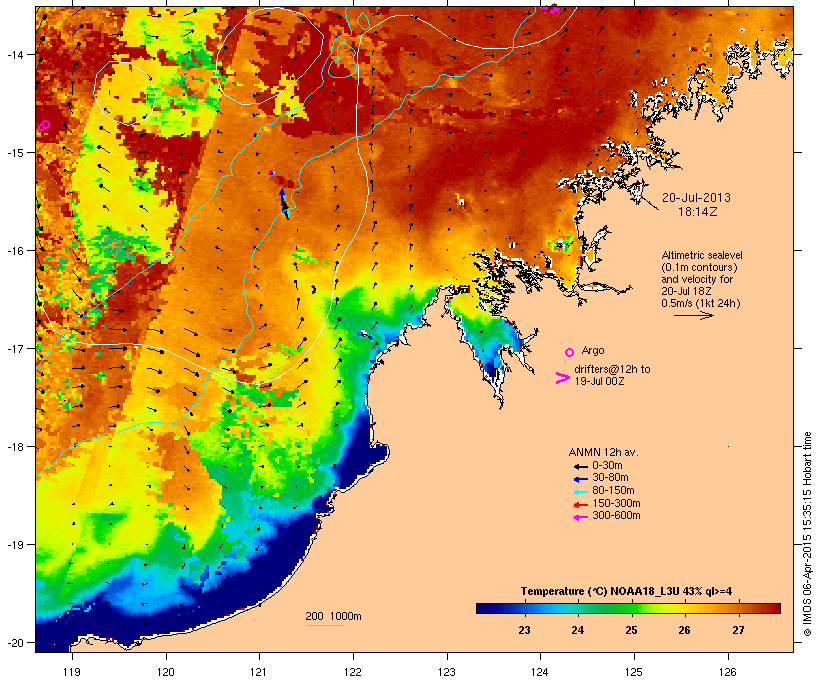Screen dimensions: 820x680
Task: Click the dark blue end of colour bar
Action: [483, 608]
